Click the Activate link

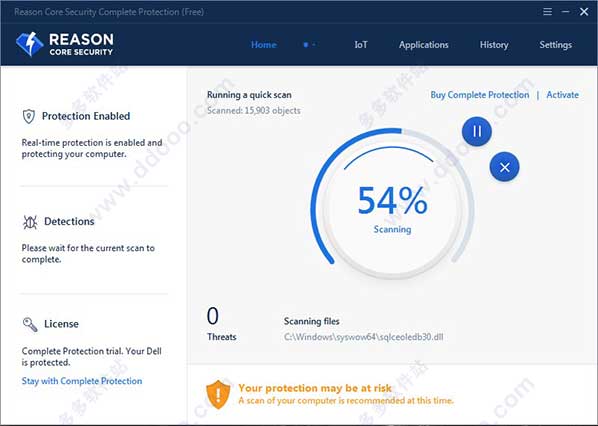[563, 95]
